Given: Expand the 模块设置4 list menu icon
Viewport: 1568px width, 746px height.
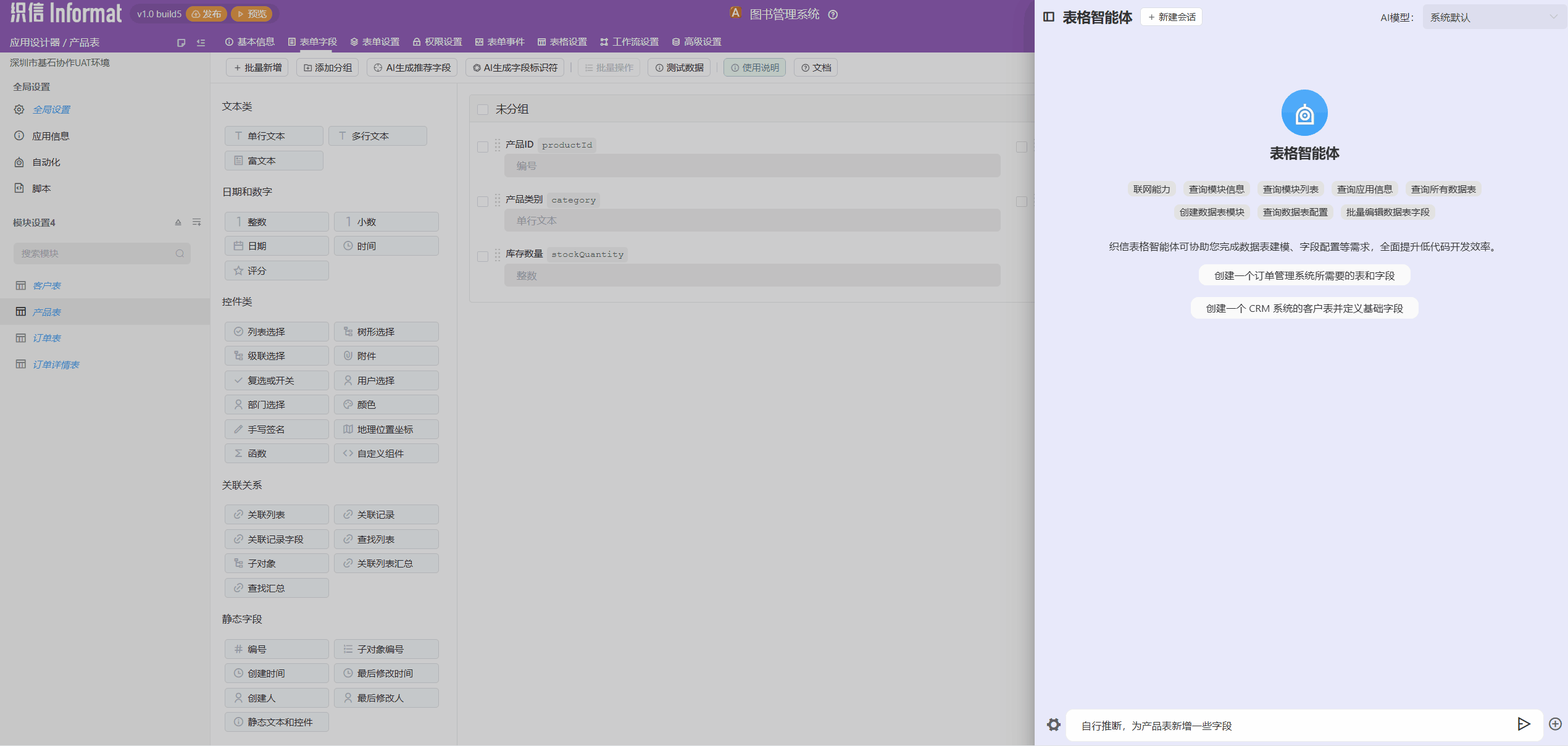Looking at the screenshot, I should click(x=196, y=222).
